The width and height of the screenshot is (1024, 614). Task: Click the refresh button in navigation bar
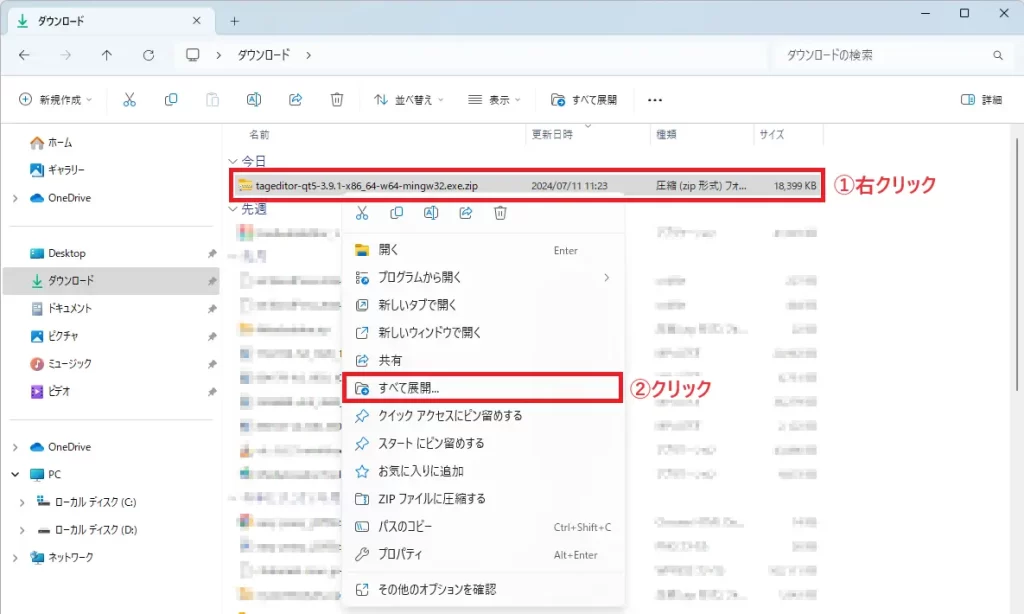click(148, 55)
